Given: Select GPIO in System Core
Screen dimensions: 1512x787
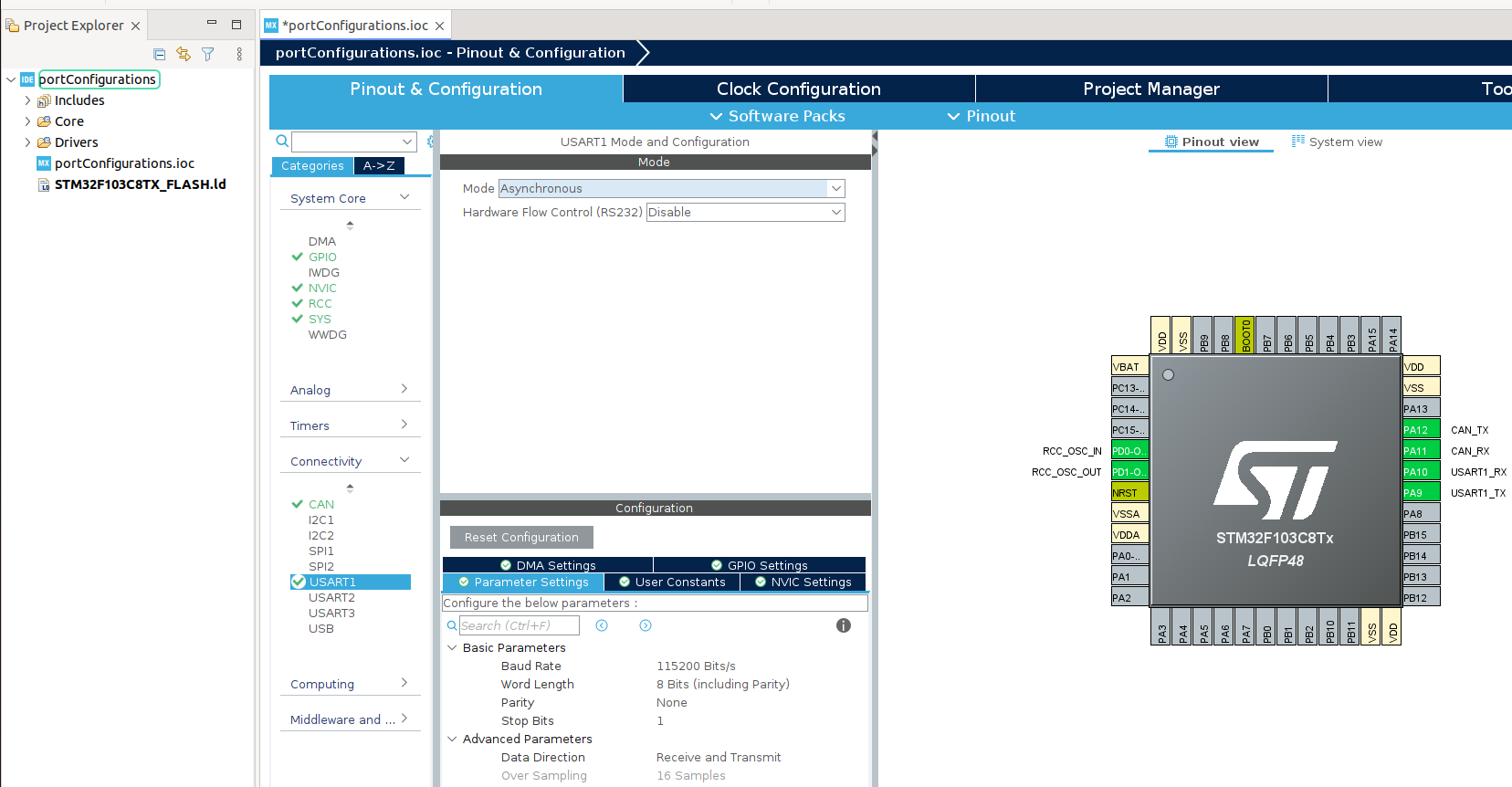Looking at the screenshot, I should (322, 257).
